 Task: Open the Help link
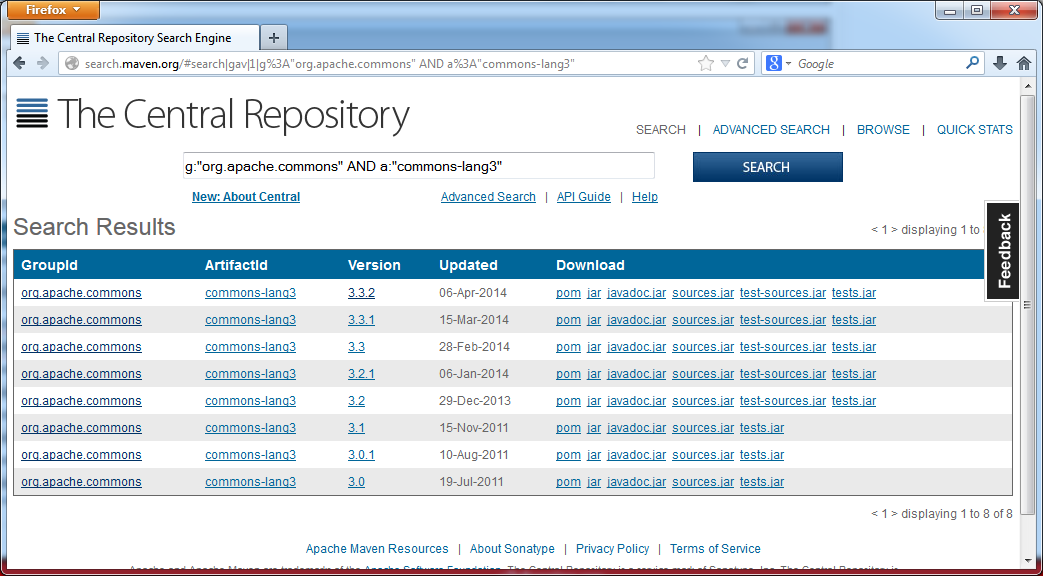click(645, 197)
